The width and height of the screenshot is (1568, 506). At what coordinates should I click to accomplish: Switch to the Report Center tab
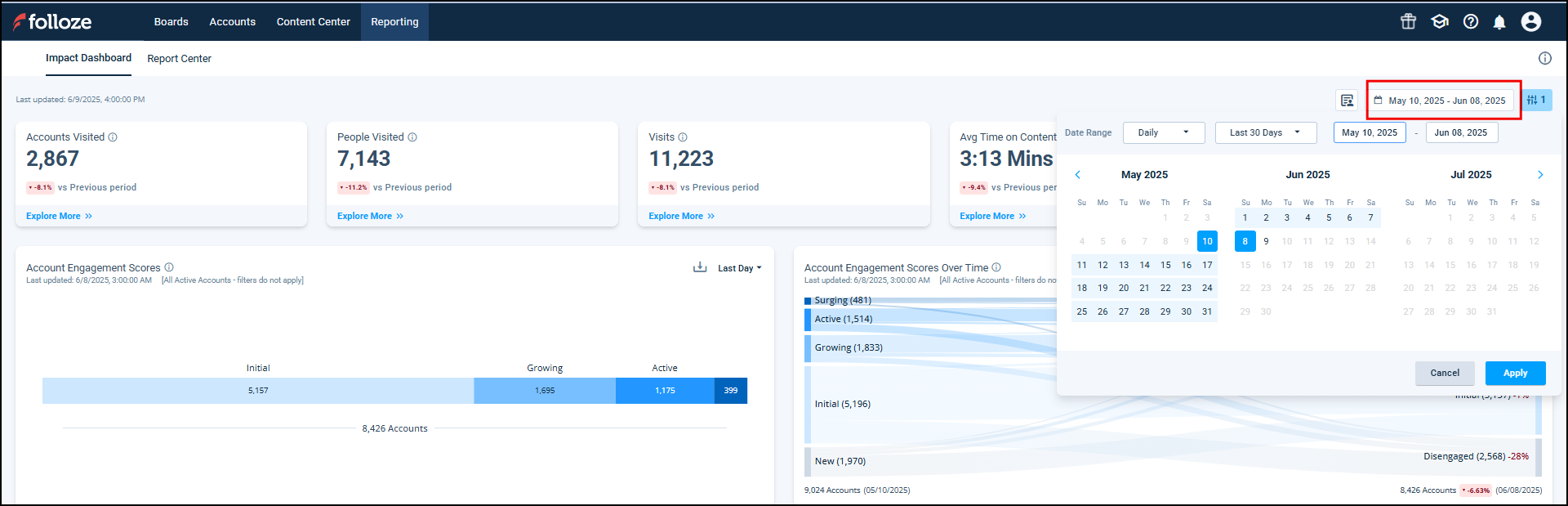(179, 59)
